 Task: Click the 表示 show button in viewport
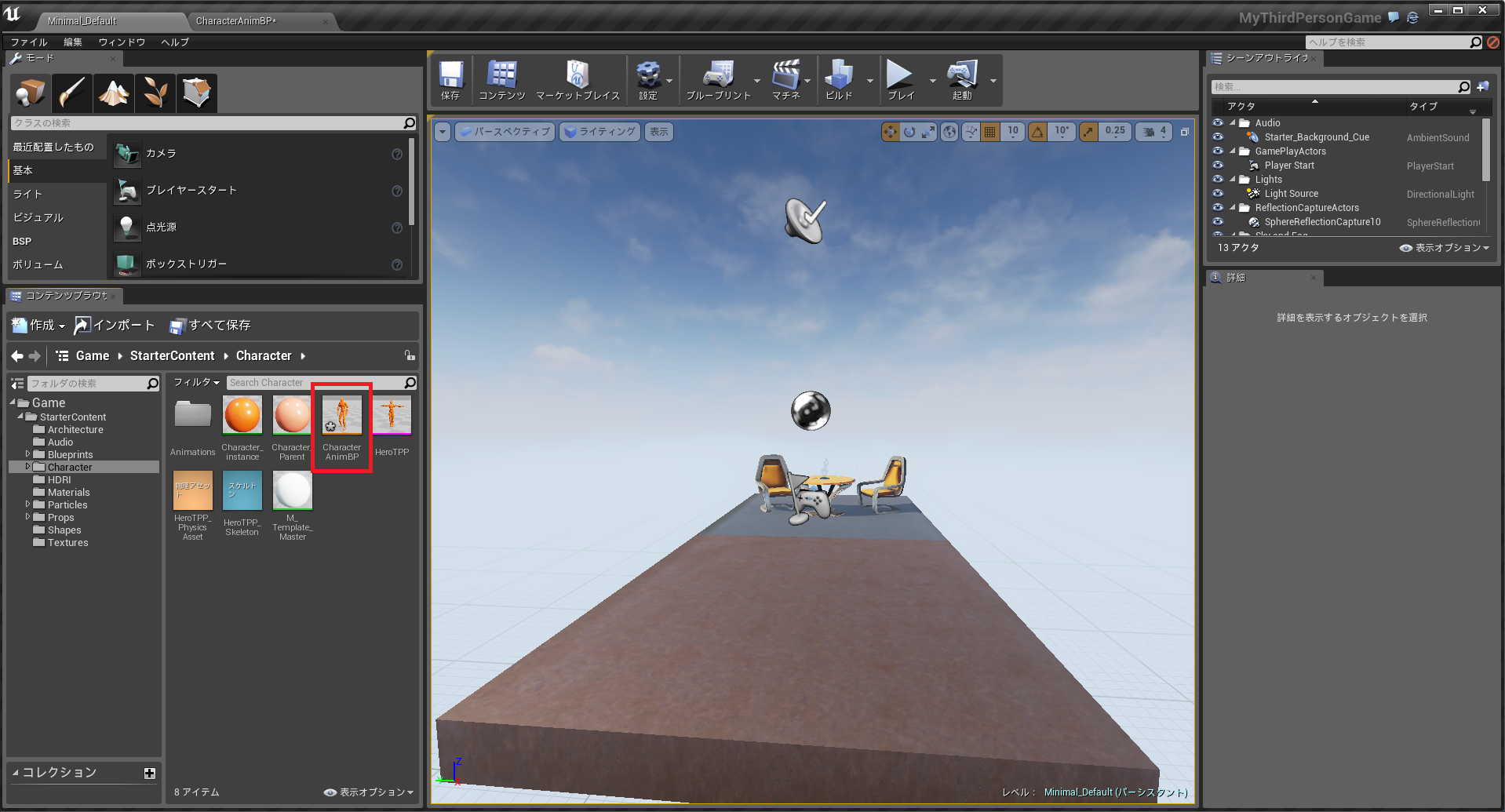pos(659,132)
